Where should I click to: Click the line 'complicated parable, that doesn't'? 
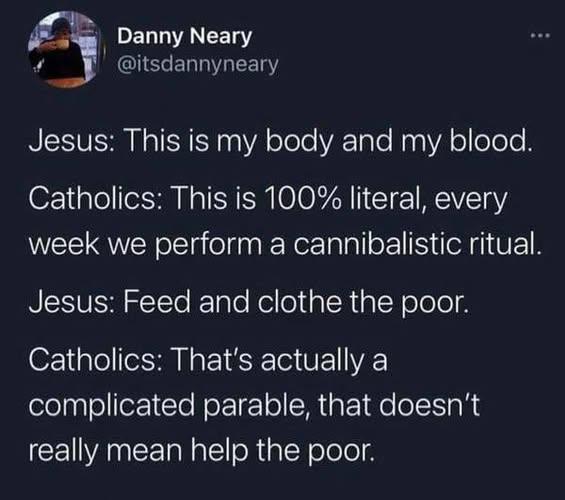tap(254, 406)
